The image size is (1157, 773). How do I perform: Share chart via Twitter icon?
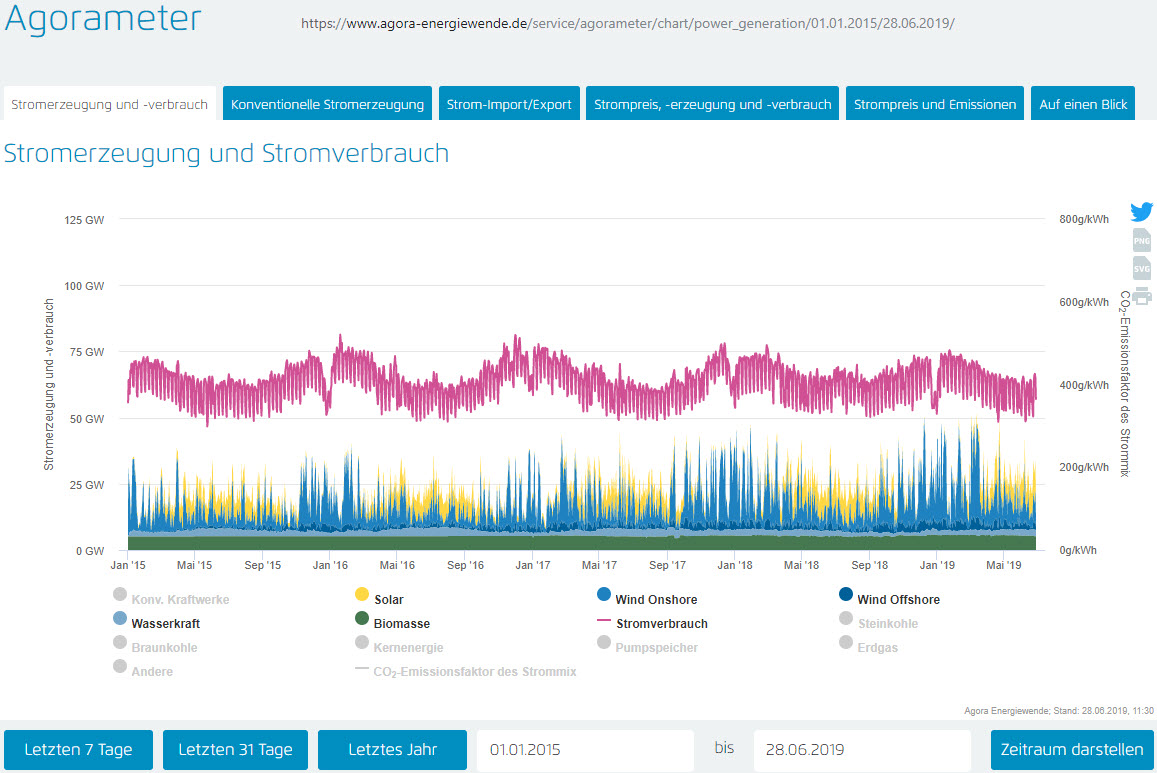click(x=1141, y=212)
